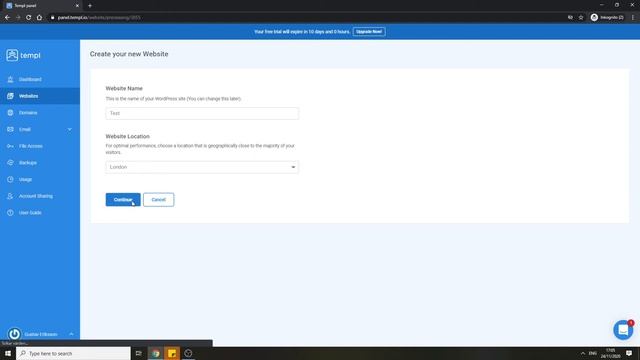Click the Domains globe icon
Viewport: 640px width, 360px height.
tap(10, 113)
